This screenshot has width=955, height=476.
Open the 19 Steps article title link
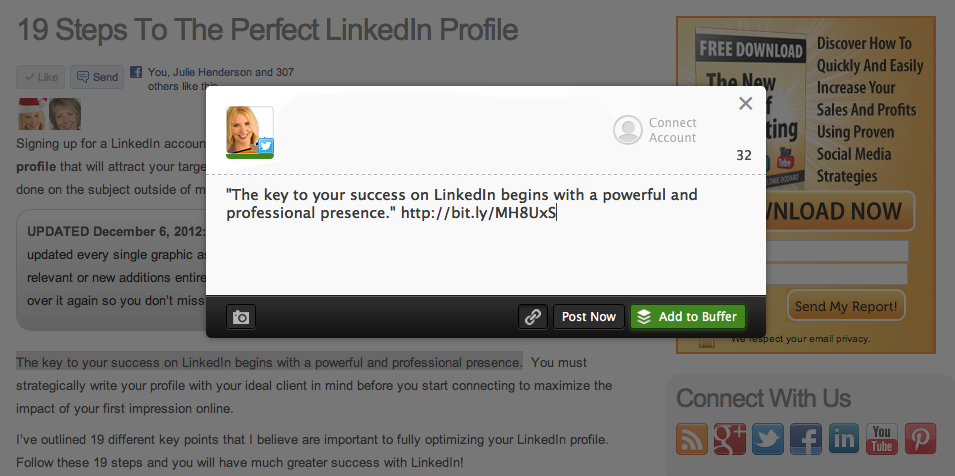pyautogui.click(x=267, y=29)
